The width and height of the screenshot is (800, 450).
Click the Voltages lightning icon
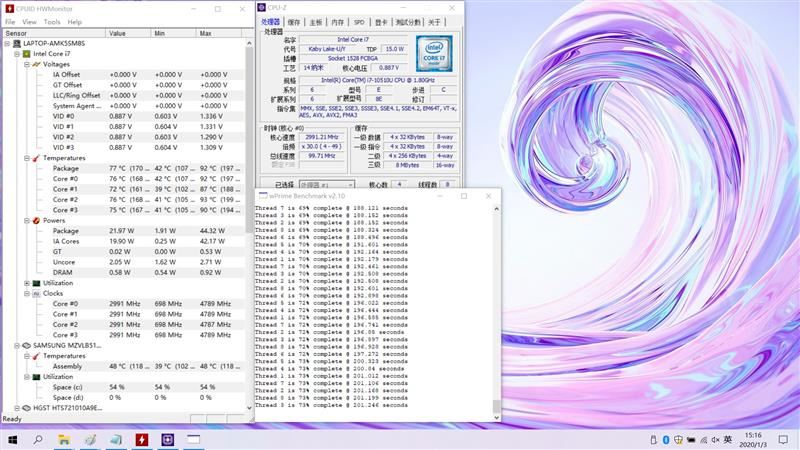point(36,64)
